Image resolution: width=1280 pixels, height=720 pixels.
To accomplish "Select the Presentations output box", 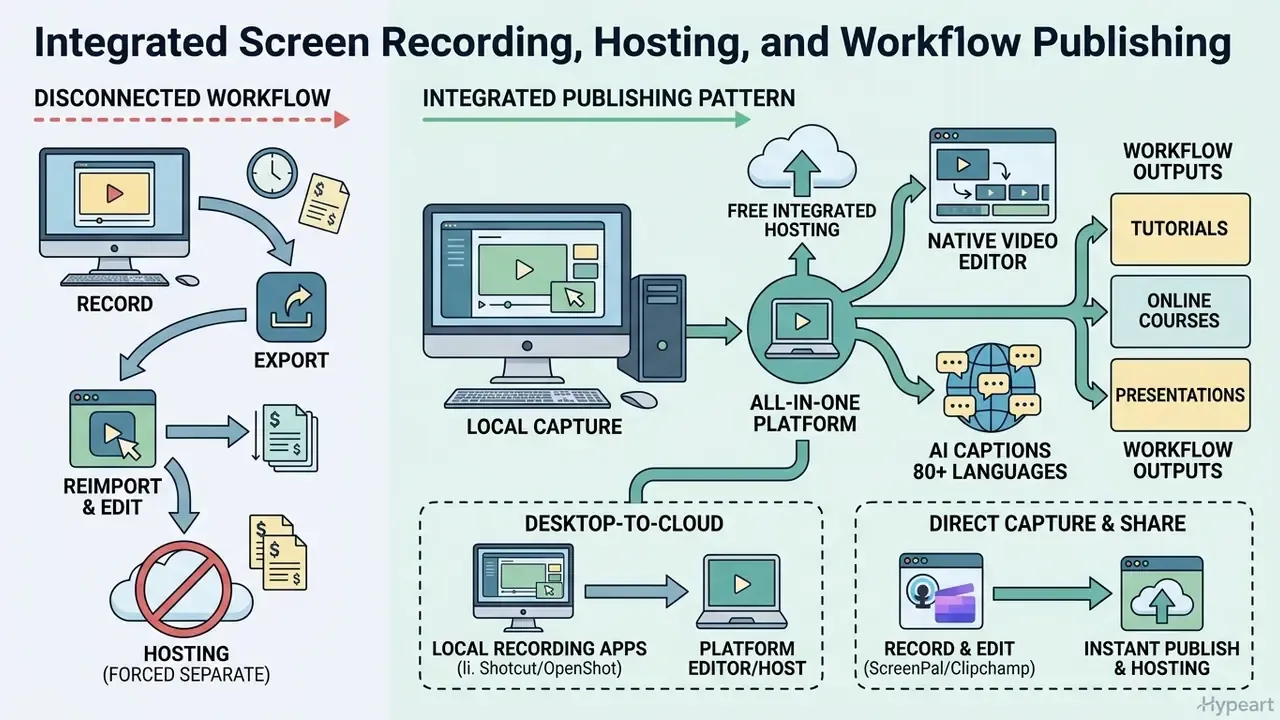I will [x=1179, y=394].
